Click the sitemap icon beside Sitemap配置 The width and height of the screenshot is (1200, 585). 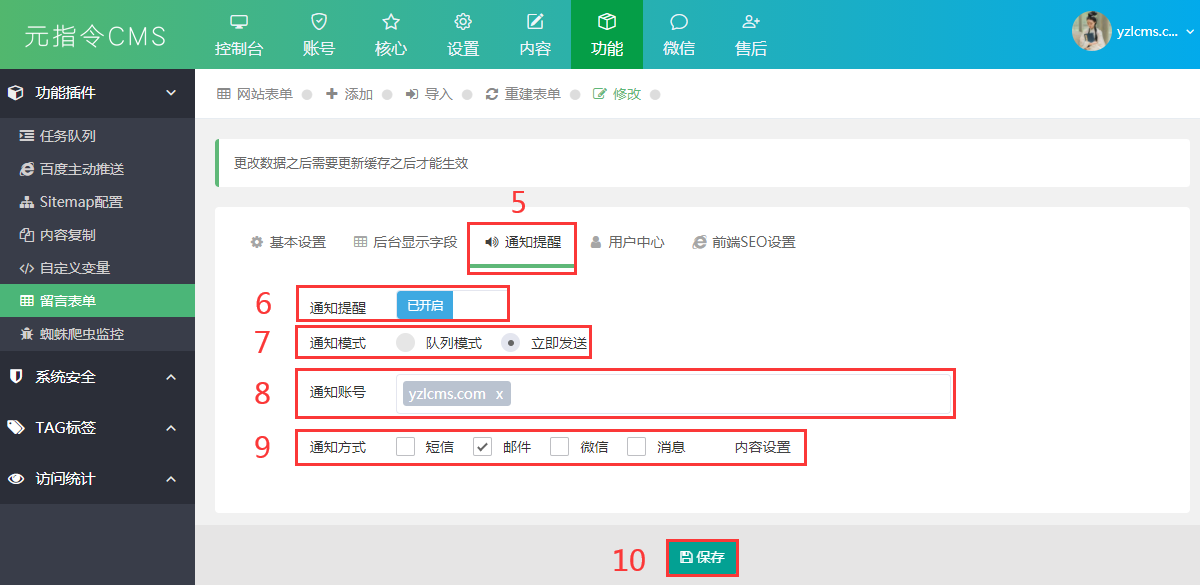pos(27,202)
